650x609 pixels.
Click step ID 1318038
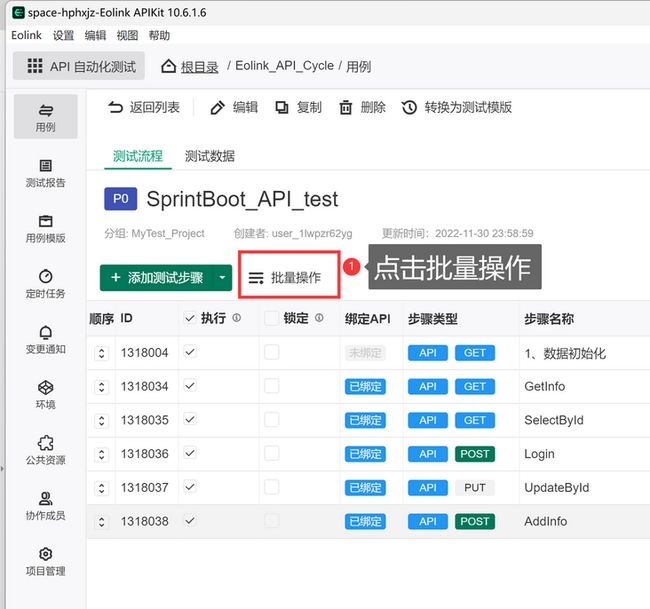145,521
